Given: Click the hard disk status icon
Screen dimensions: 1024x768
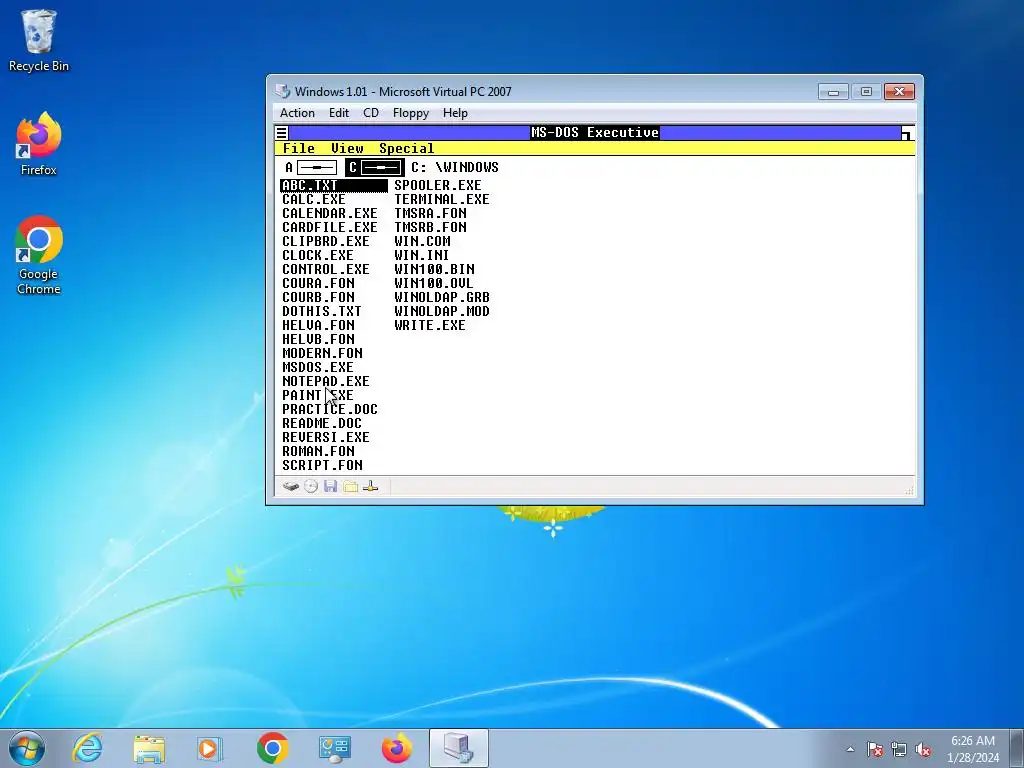Looking at the screenshot, I should [291, 486].
